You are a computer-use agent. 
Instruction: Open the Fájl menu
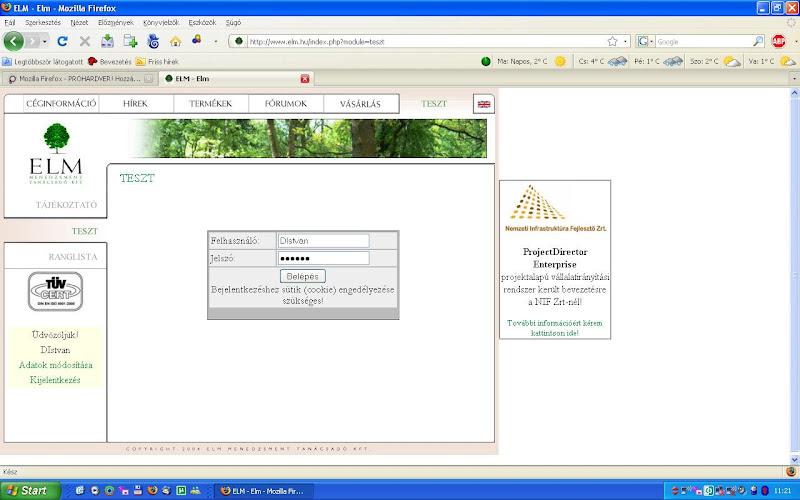click(10, 22)
